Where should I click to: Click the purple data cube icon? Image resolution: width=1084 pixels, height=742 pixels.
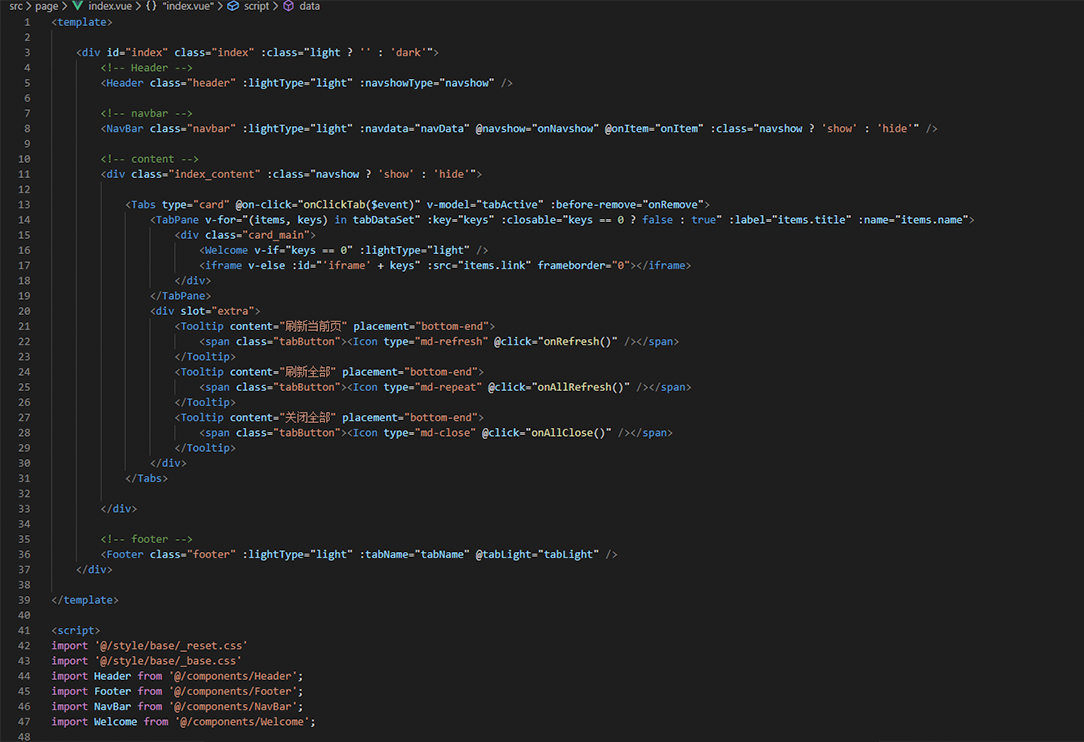click(289, 6)
